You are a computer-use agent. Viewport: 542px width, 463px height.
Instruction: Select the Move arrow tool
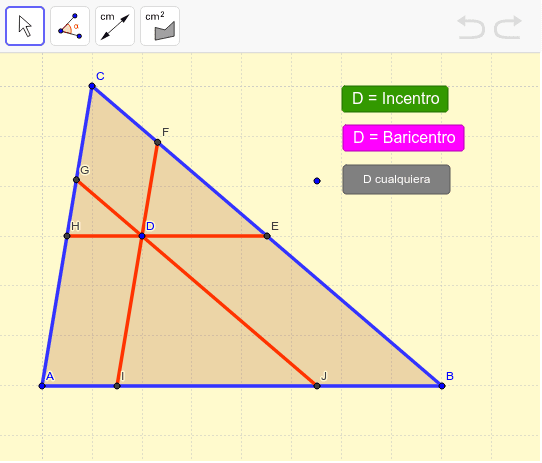click(x=25, y=26)
